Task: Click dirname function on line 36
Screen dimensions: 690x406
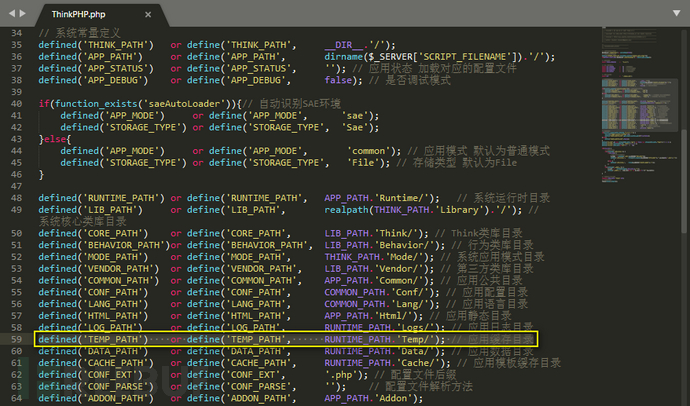Action: (344, 57)
